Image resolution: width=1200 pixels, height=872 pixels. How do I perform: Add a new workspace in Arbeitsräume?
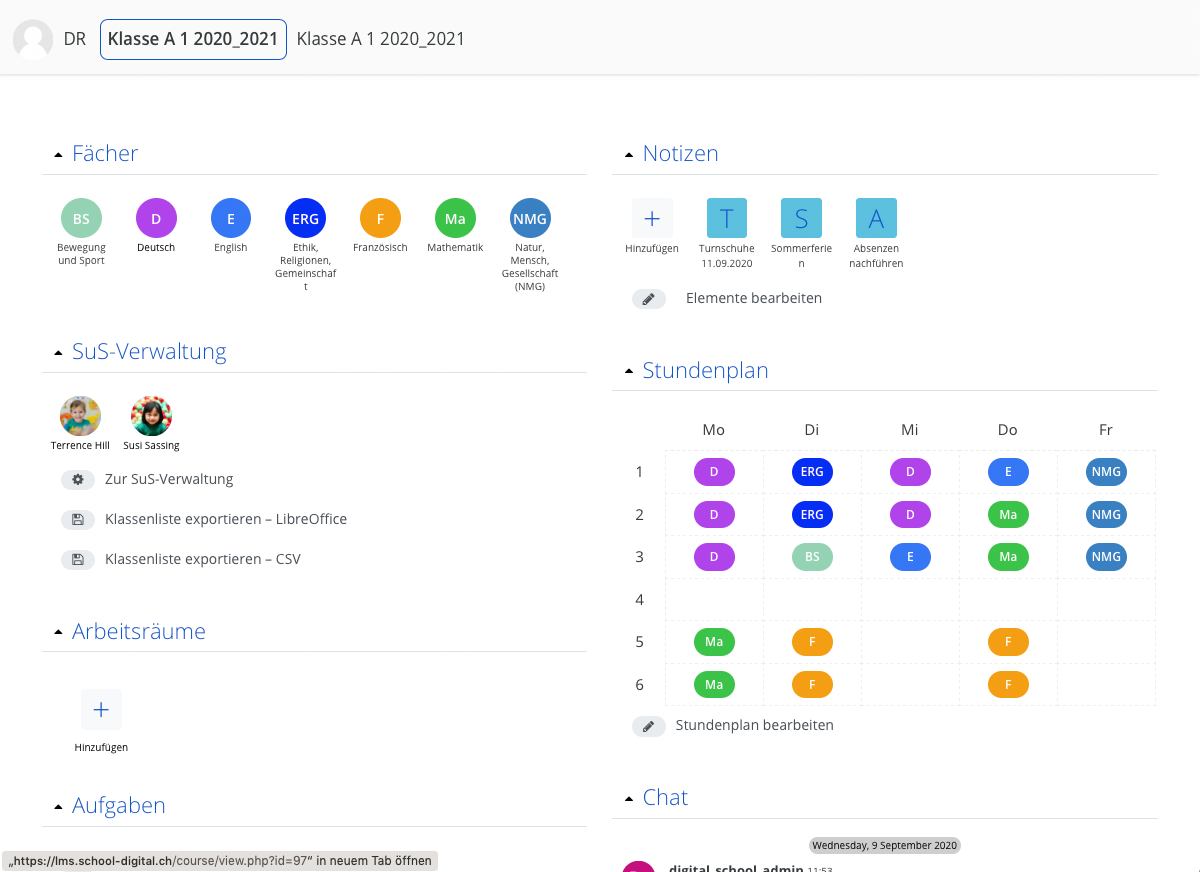[101, 710]
